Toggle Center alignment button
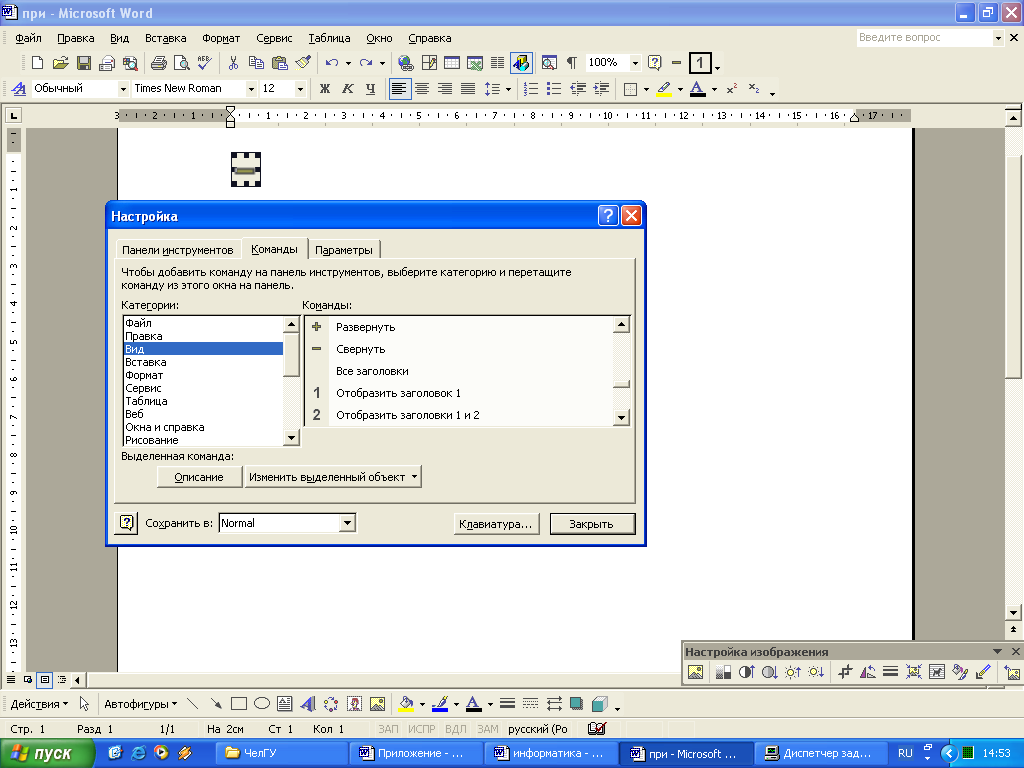This screenshot has height=768, width=1024. coord(423,89)
